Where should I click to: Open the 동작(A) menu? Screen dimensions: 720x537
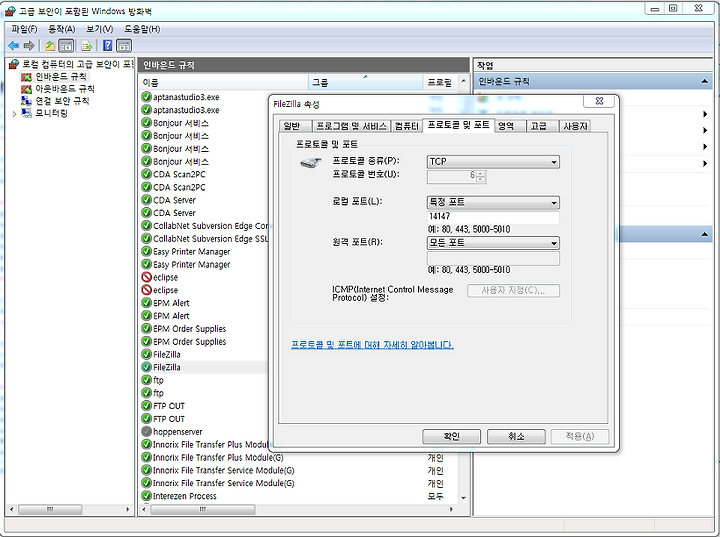point(62,29)
